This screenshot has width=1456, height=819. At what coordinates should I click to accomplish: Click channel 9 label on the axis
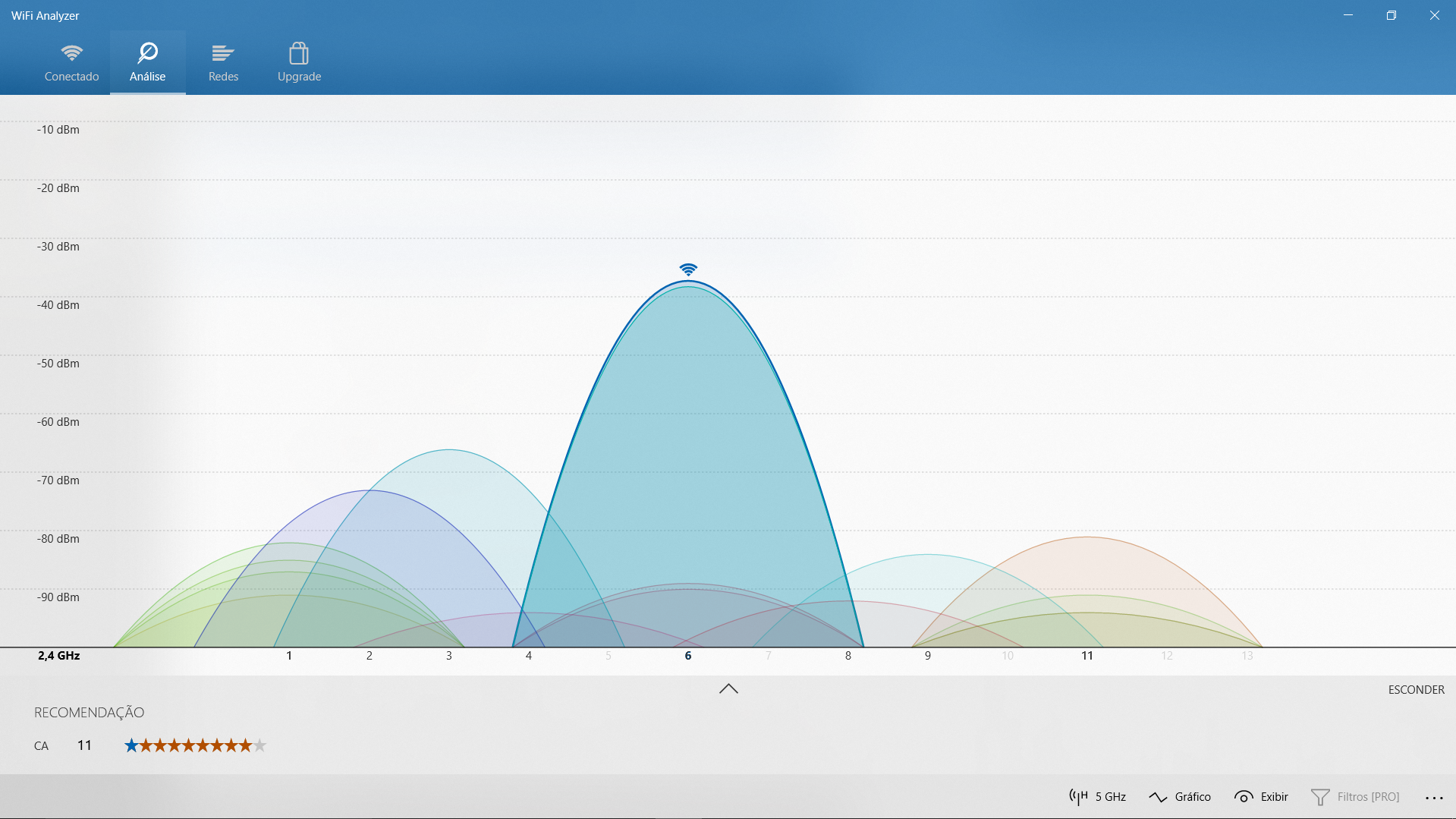[x=928, y=656]
